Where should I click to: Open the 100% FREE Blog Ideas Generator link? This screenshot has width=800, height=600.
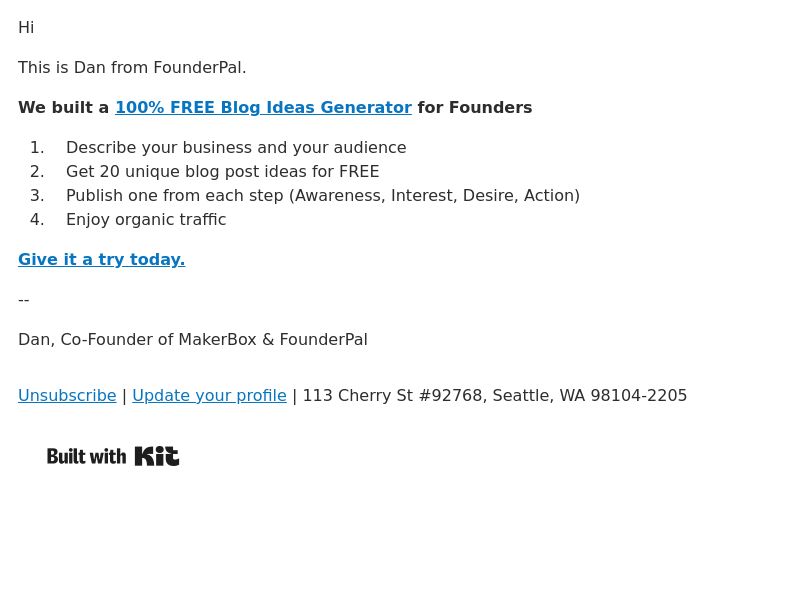pos(263,108)
